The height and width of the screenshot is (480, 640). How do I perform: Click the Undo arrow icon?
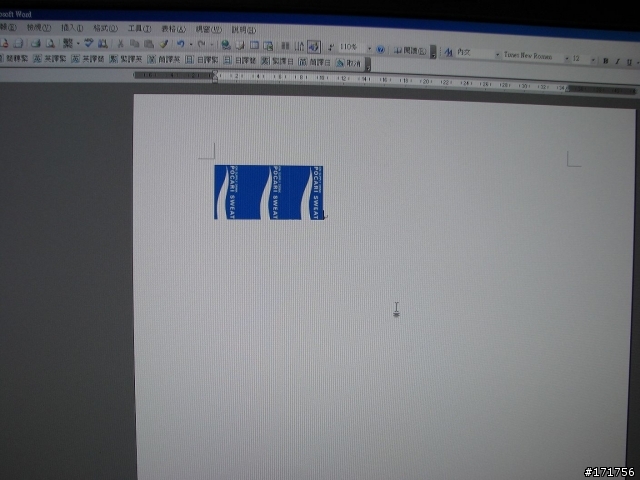[x=181, y=44]
